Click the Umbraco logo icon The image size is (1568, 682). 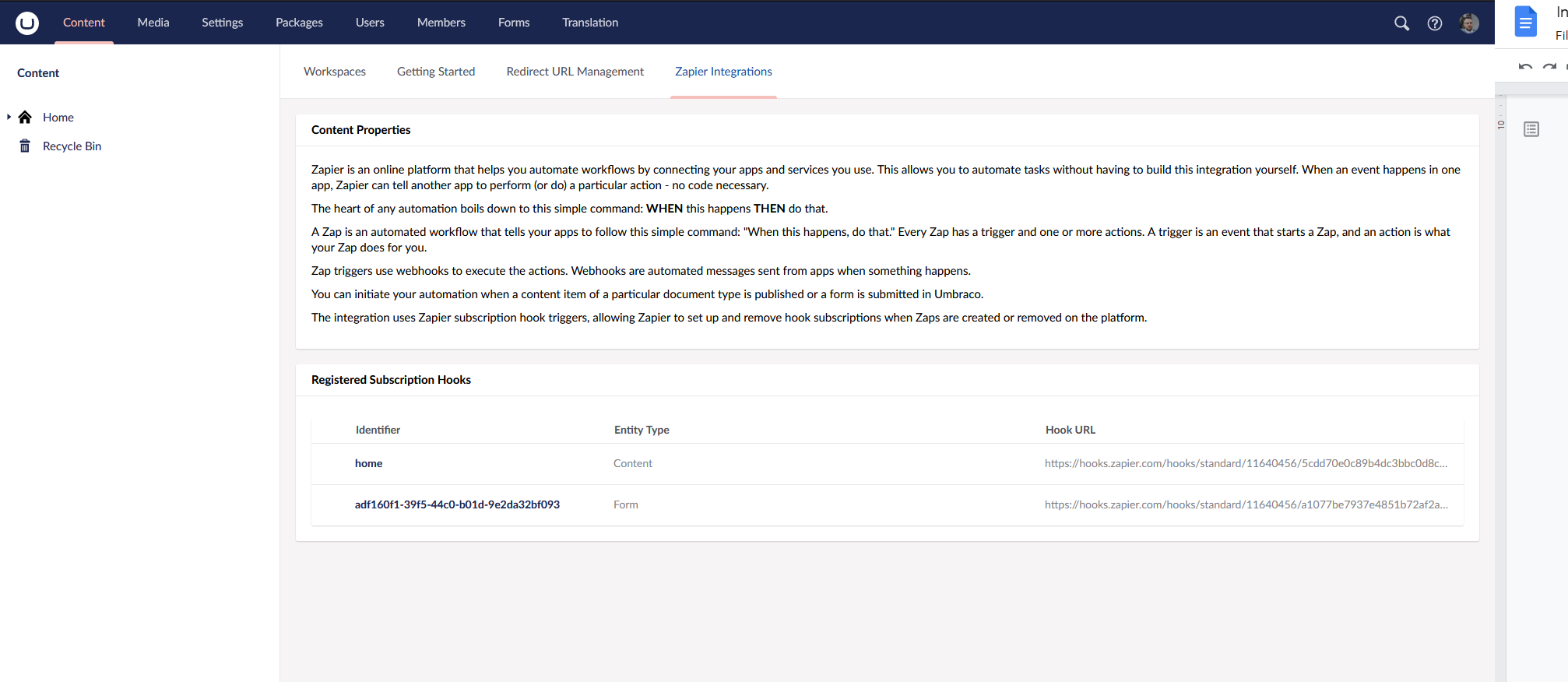coord(27,23)
